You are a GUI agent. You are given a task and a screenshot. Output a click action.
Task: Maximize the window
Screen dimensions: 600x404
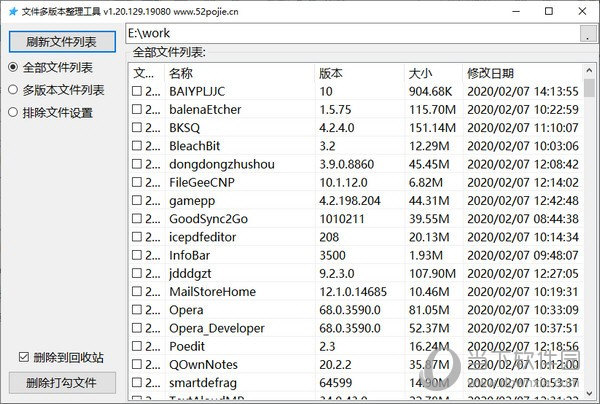(549, 11)
